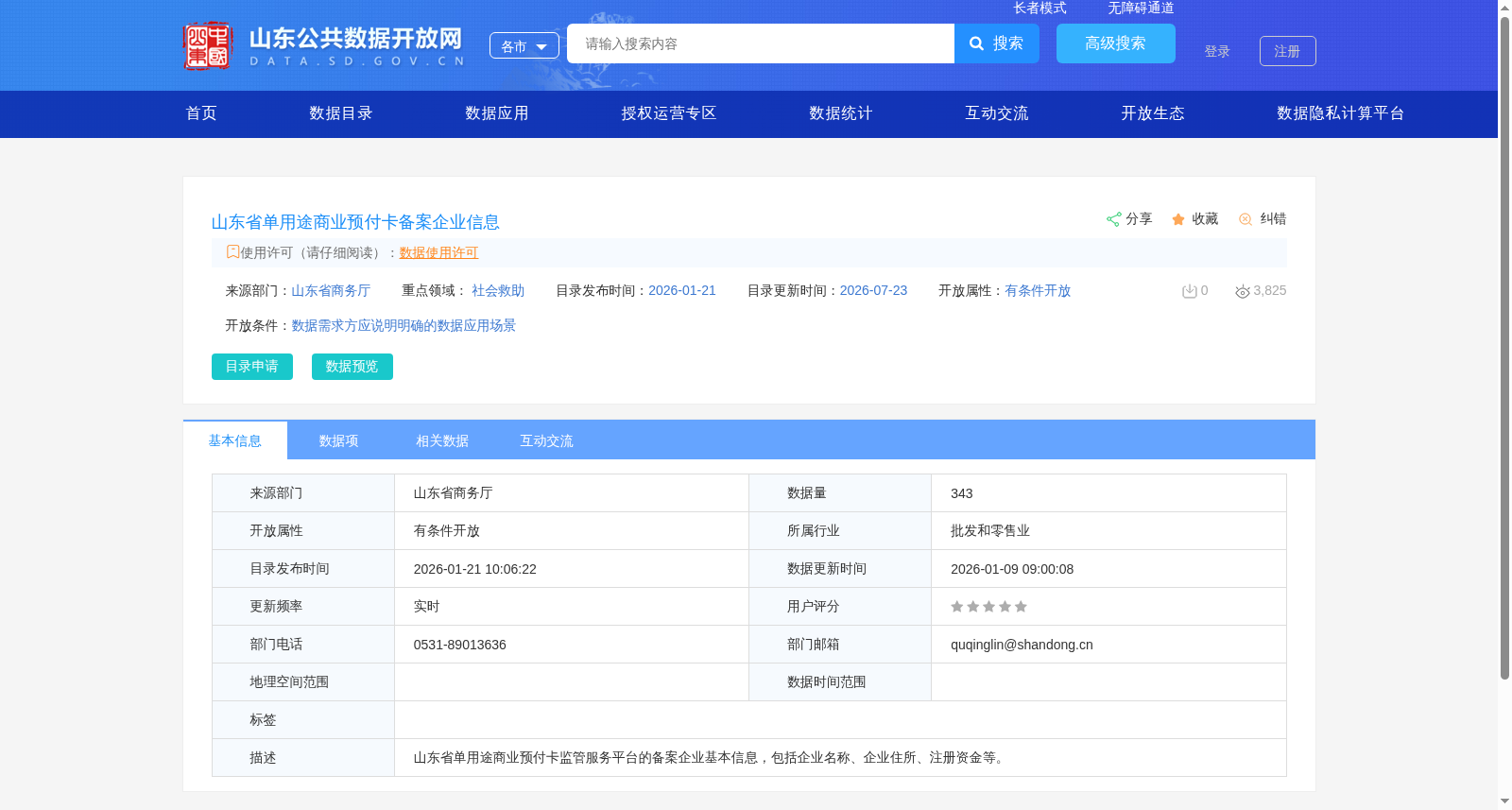Click the 描述 description text cell

[x=840, y=758]
